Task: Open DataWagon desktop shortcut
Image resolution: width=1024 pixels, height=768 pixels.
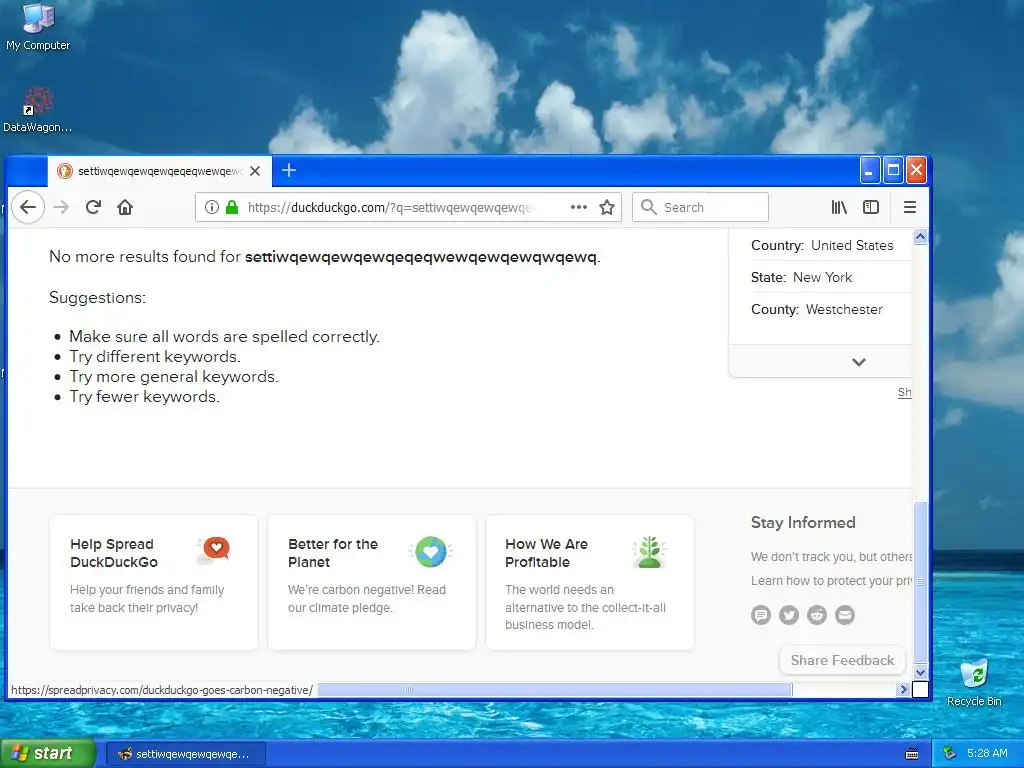Action: [37, 110]
